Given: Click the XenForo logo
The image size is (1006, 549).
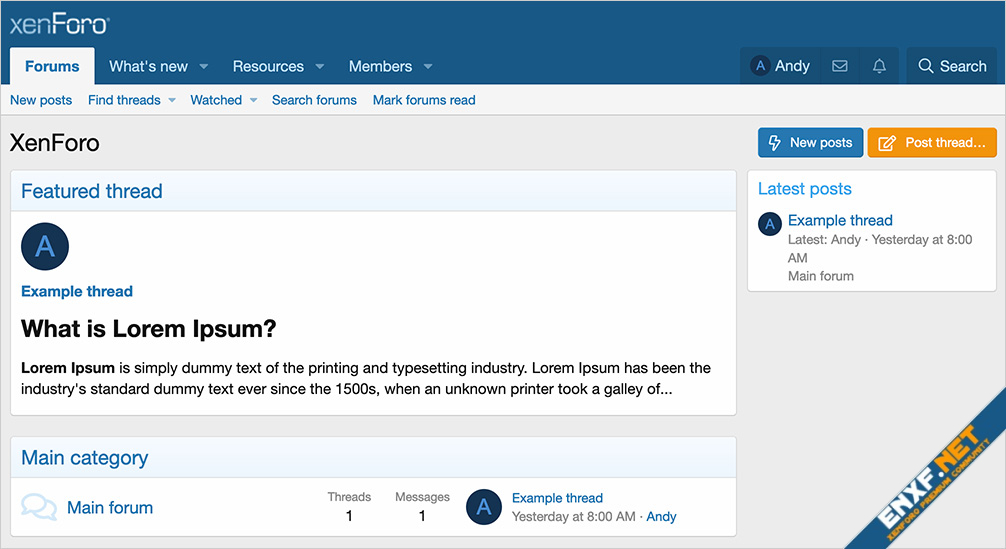Looking at the screenshot, I should pyautogui.click(x=60, y=24).
